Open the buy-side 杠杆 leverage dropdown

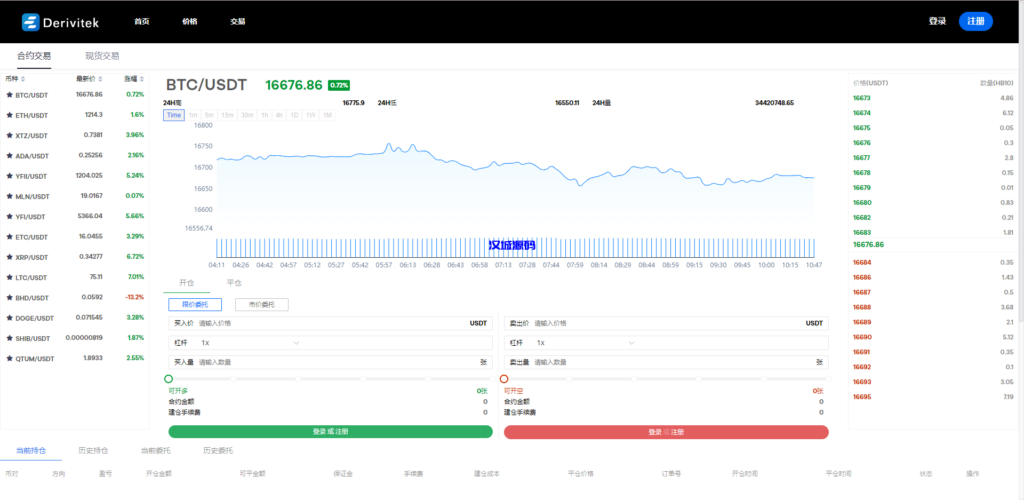(x=250, y=342)
